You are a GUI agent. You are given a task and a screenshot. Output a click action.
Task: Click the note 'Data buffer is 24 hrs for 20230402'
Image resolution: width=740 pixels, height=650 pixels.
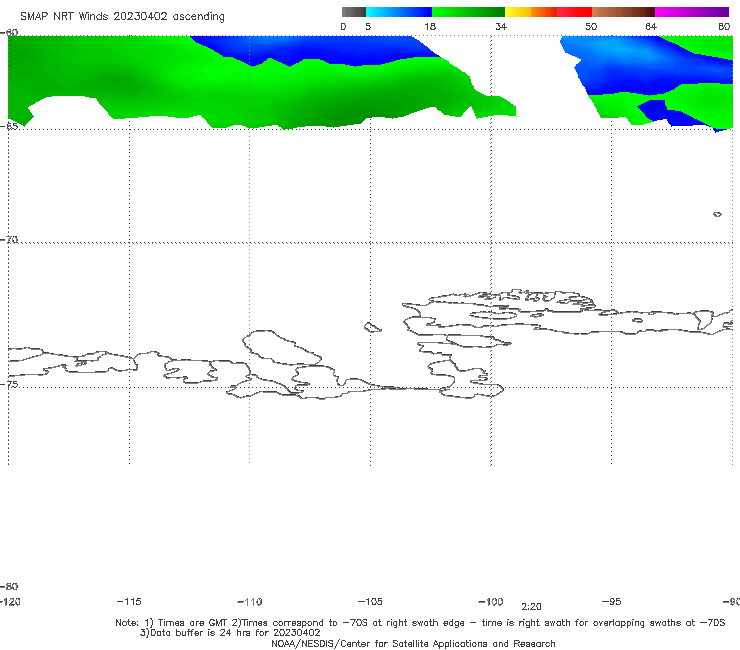[230, 633]
